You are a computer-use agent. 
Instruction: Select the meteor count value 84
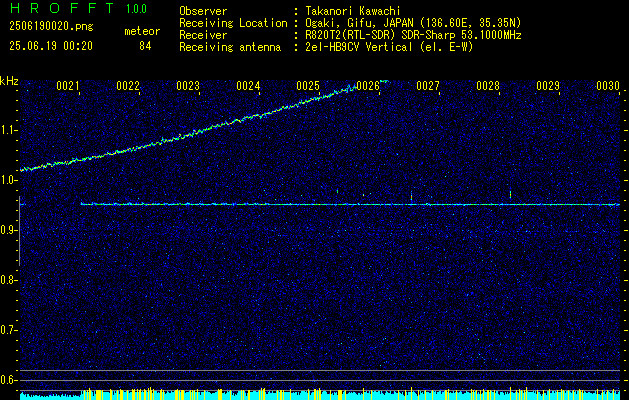pos(145,46)
